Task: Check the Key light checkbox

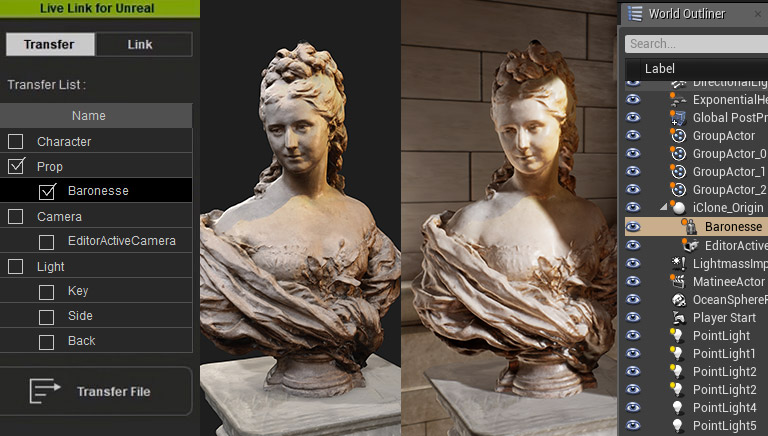Action: pos(47,292)
